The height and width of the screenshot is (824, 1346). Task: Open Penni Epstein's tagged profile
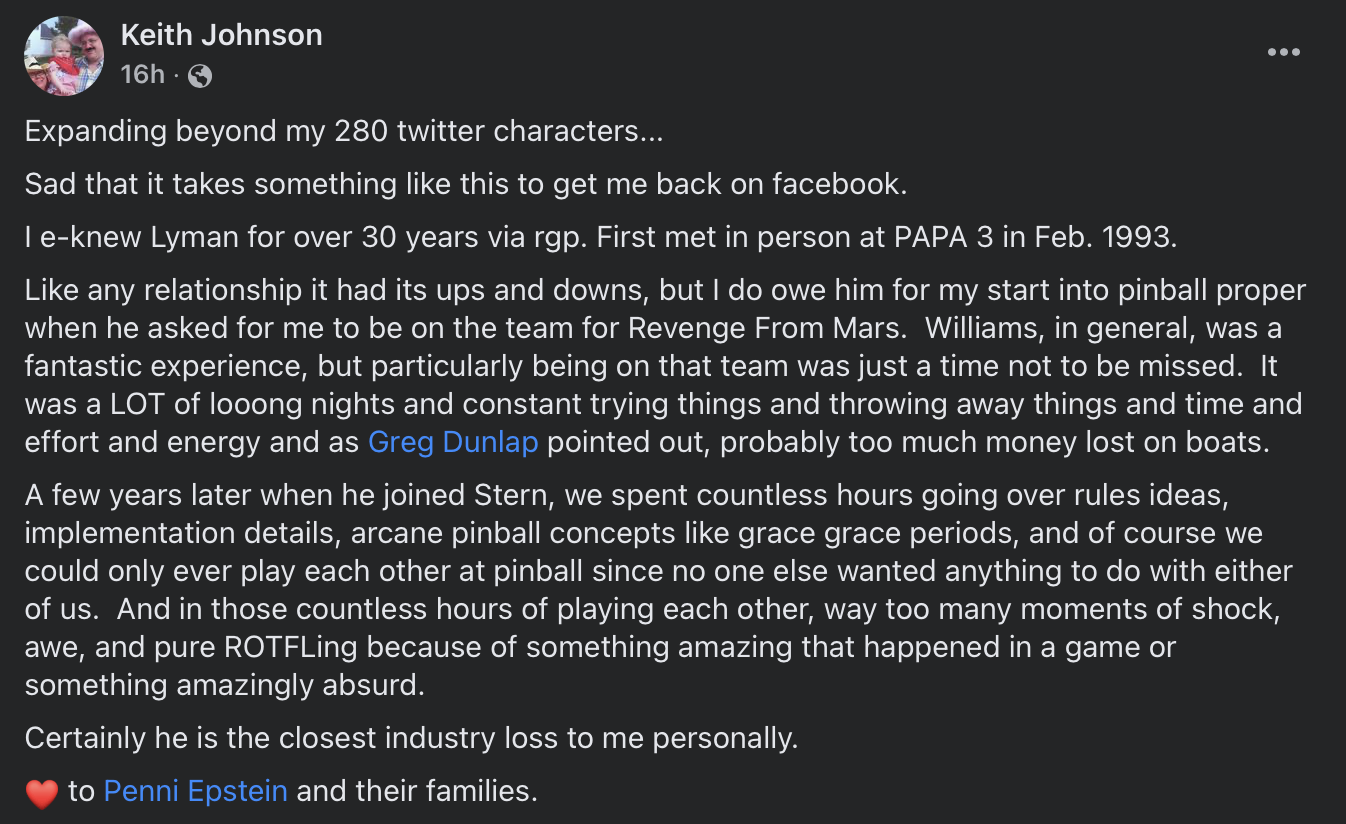196,791
